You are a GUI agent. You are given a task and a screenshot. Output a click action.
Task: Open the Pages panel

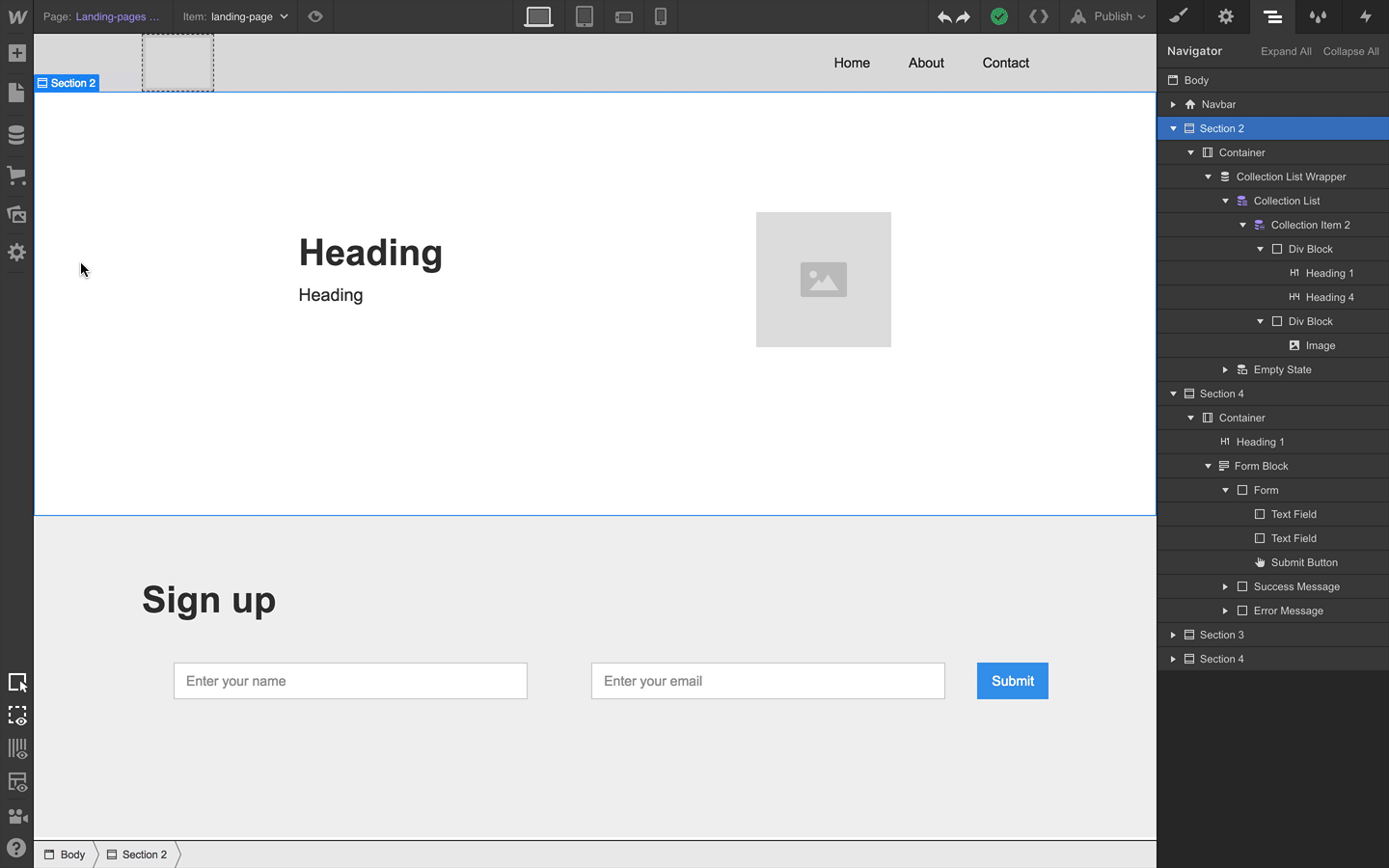[16, 93]
